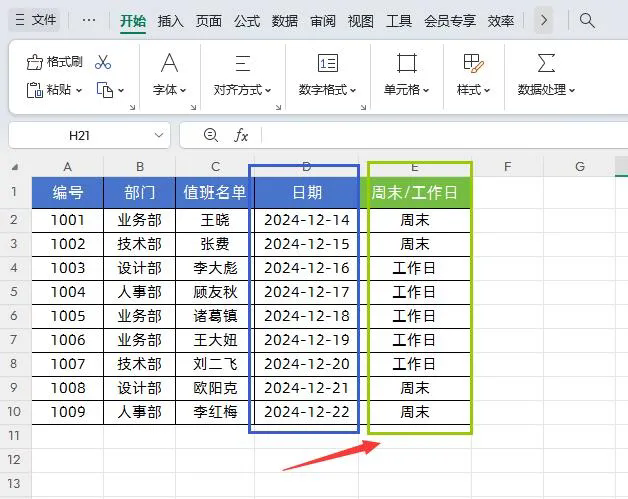Image resolution: width=628 pixels, height=499 pixels.
Task: Open the 公式 tab
Action: (247, 21)
